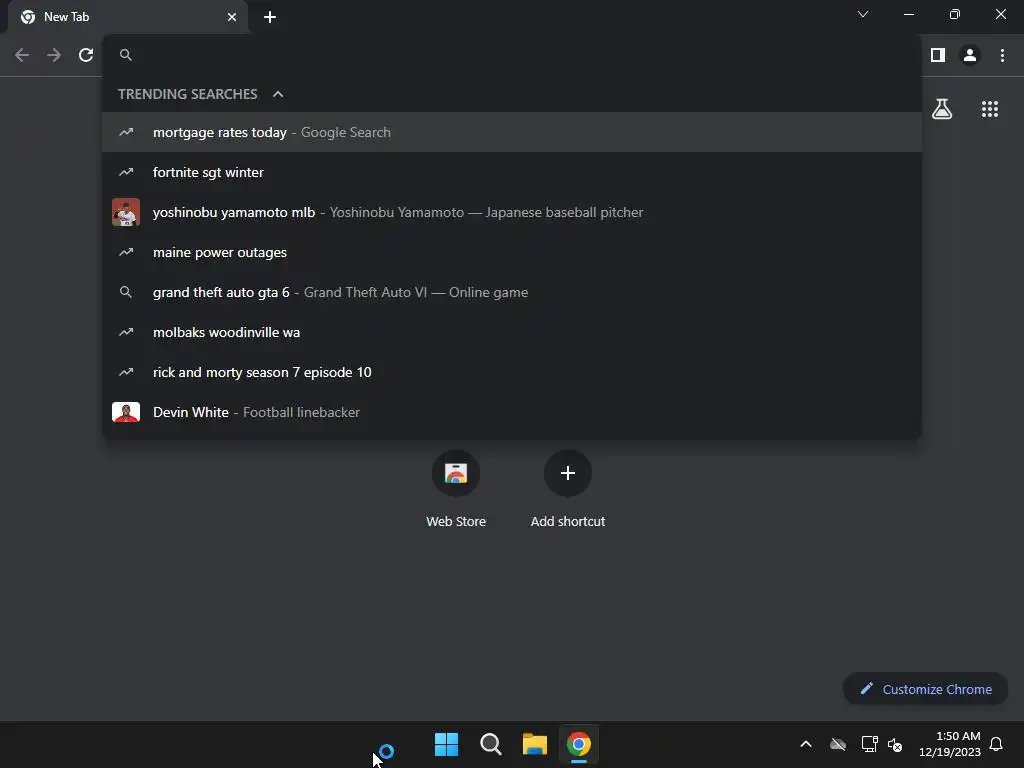This screenshot has height=768, width=1024.
Task: Show hidden system tray icons
Action: 806,744
